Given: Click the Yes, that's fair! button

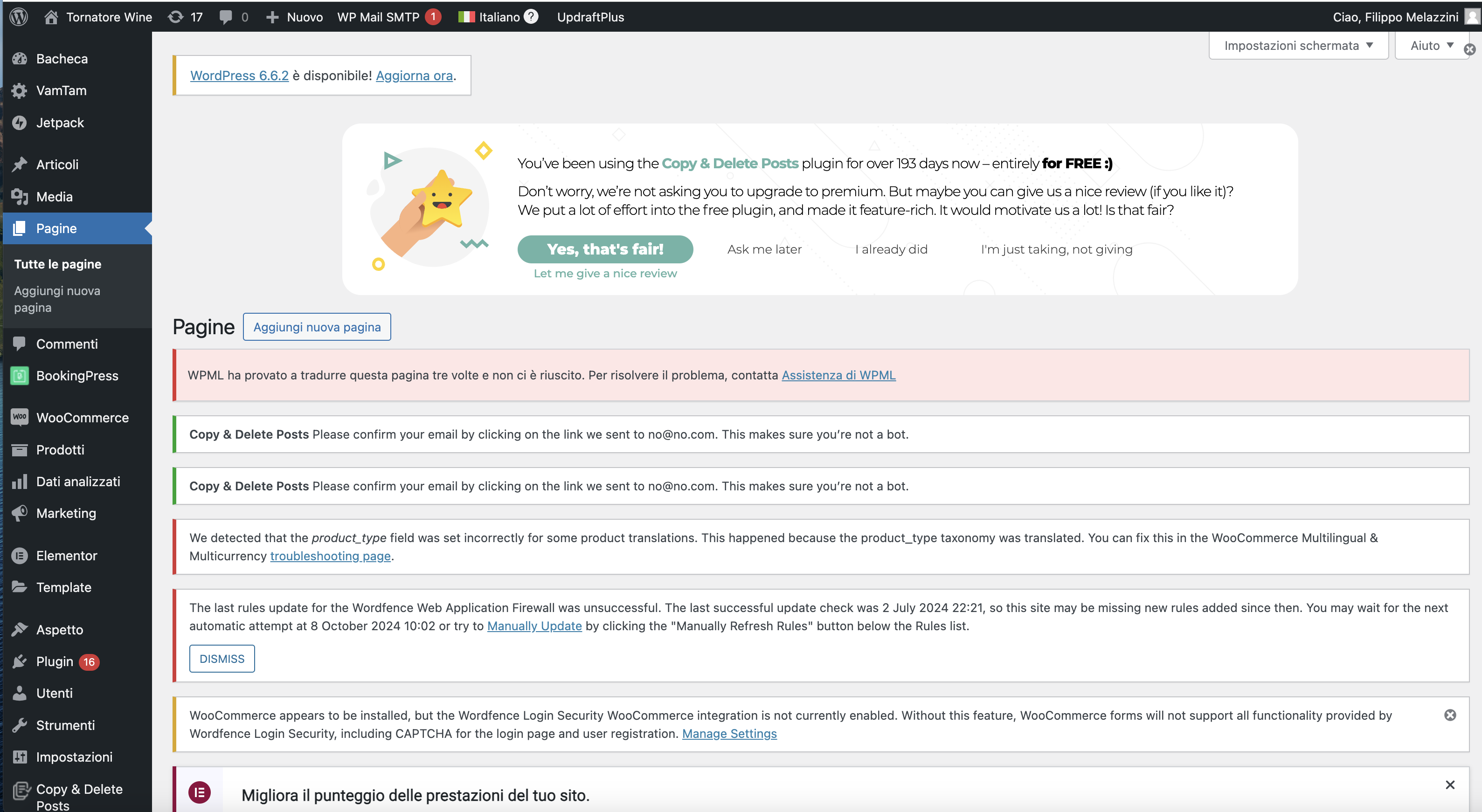Looking at the screenshot, I should (605, 249).
